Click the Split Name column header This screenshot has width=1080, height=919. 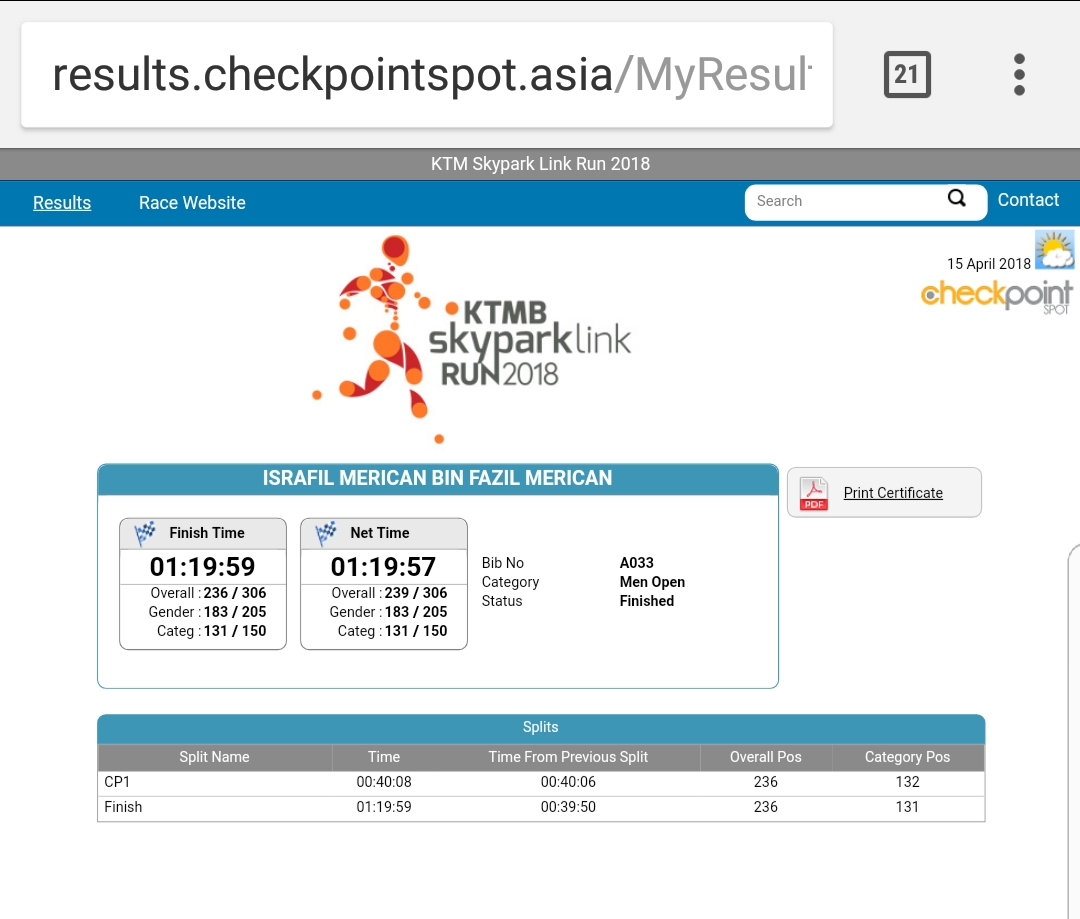[x=214, y=757]
